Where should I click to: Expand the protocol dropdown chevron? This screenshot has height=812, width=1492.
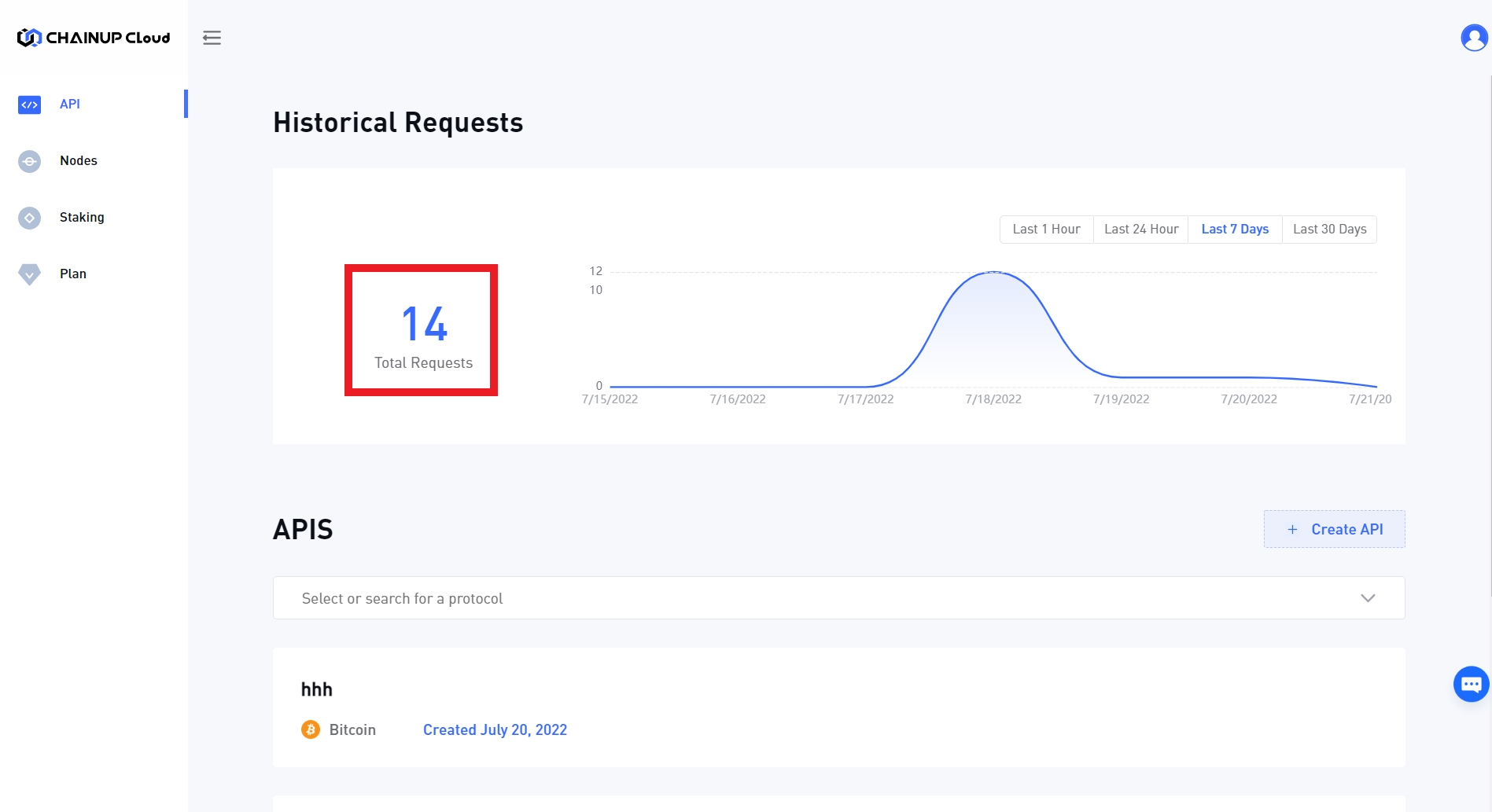coord(1368,598)
